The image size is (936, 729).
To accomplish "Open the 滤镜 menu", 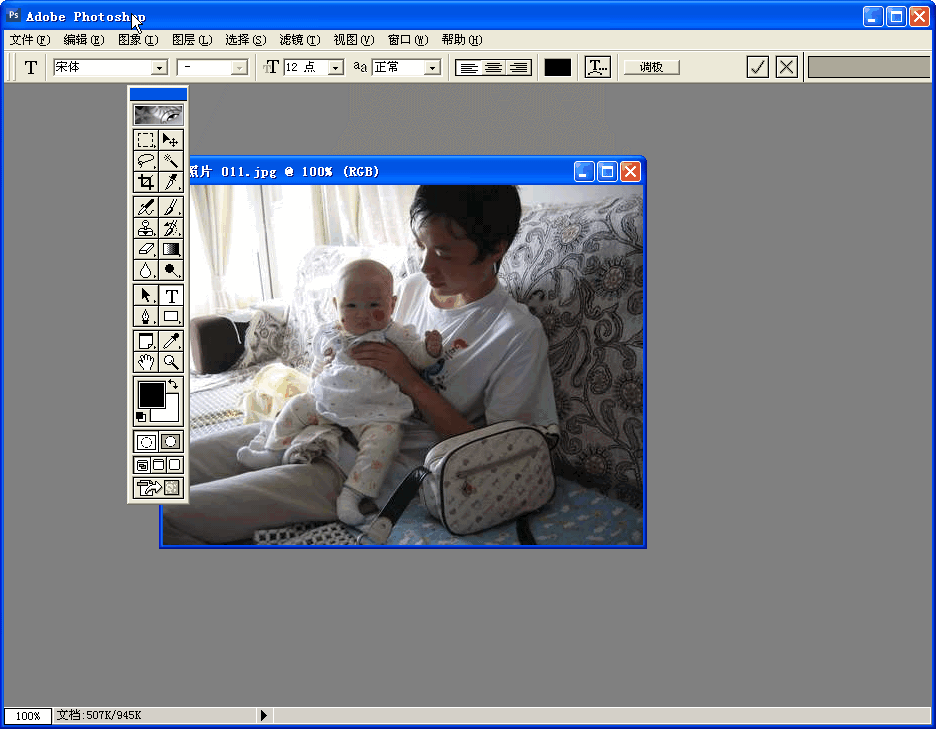I will coord(298,40).
